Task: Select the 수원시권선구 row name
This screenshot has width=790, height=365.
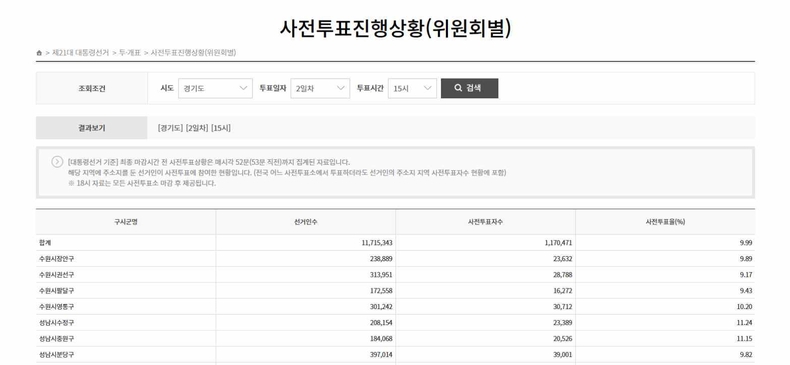Action: pos(56,275)
